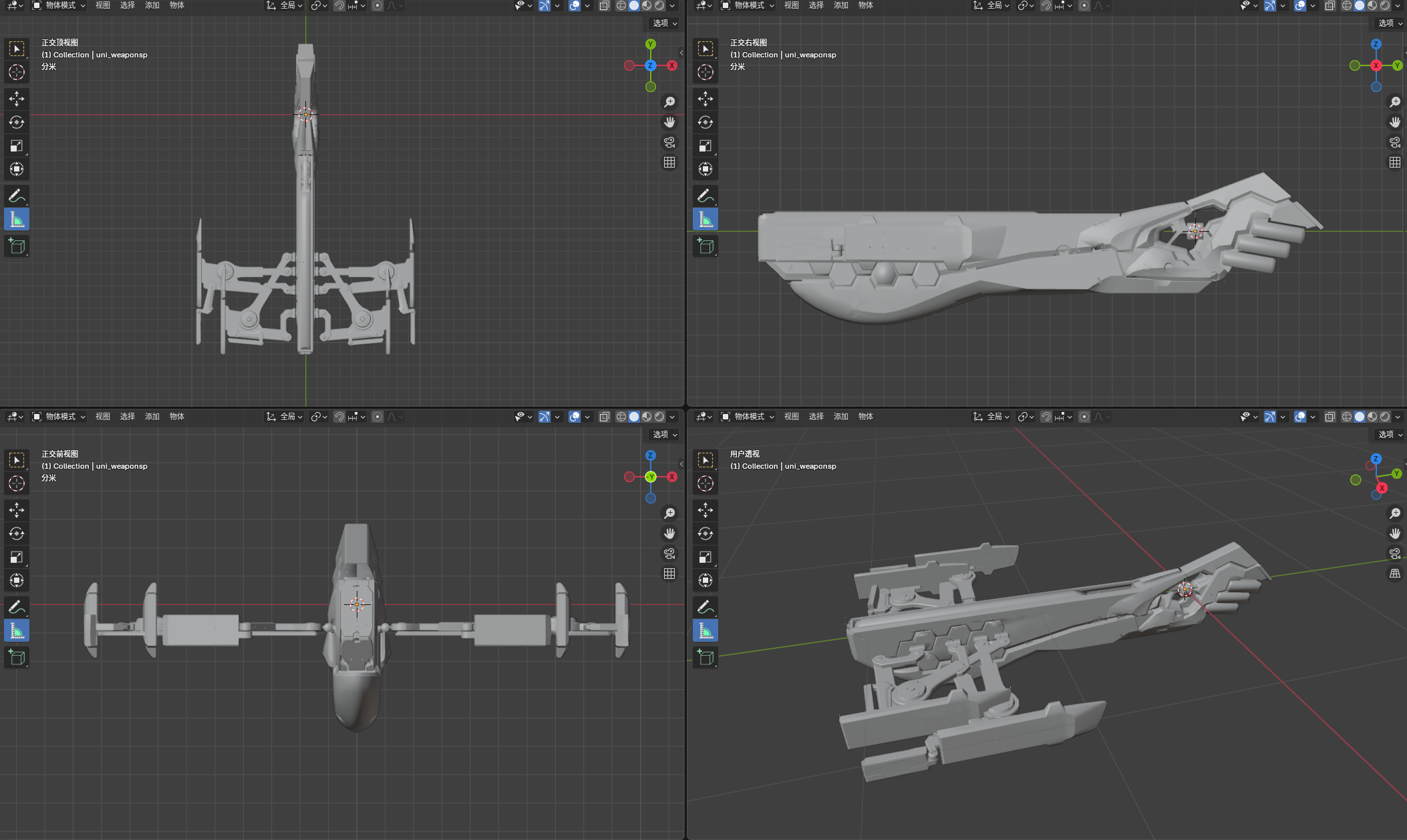1407x840 pixels.
Task: Select the Scale tool in right view
Action: (x=706, y=146)
